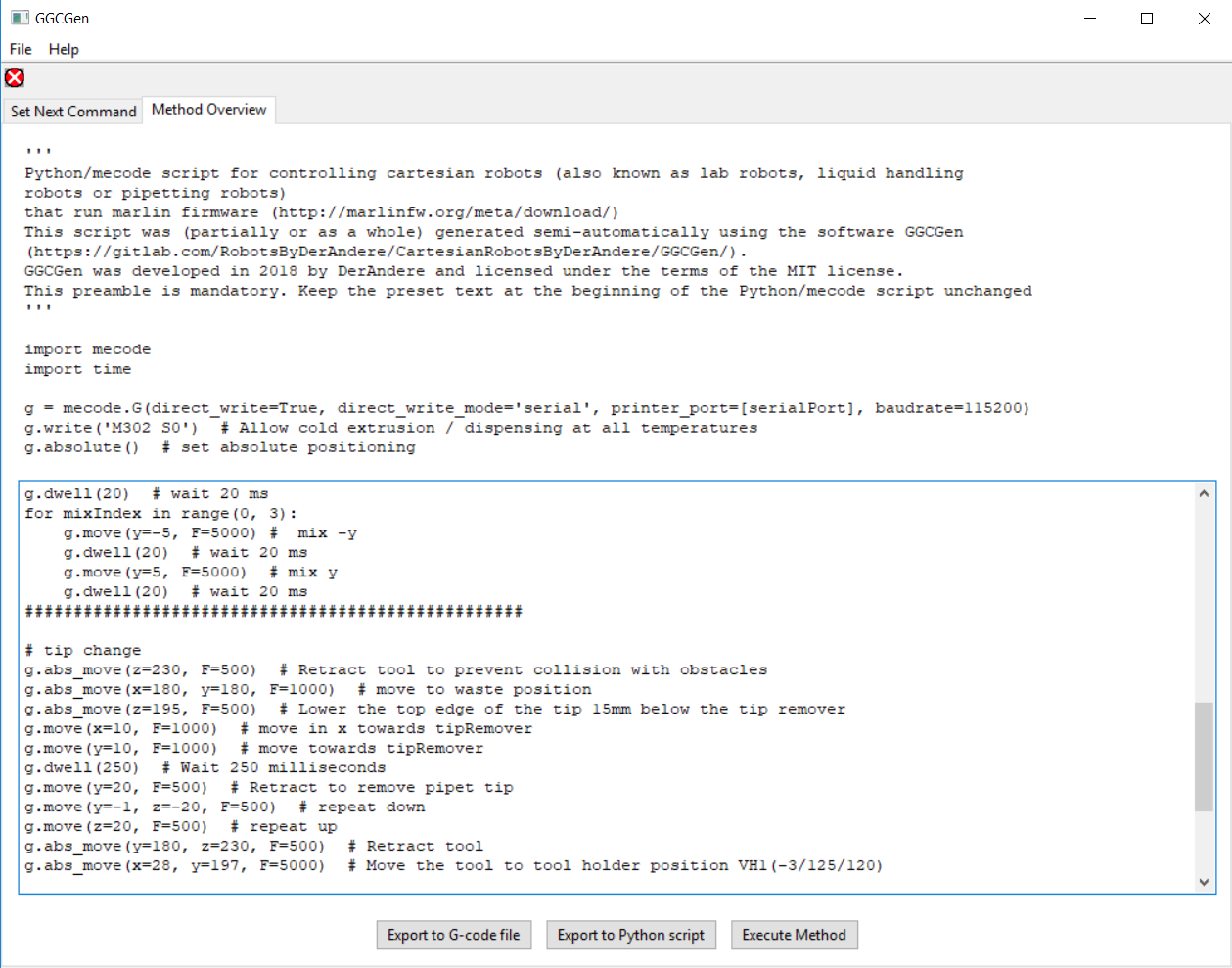Switch to the Set Next Command tab
Screen dimensions: 1232x968
[73, 112]
